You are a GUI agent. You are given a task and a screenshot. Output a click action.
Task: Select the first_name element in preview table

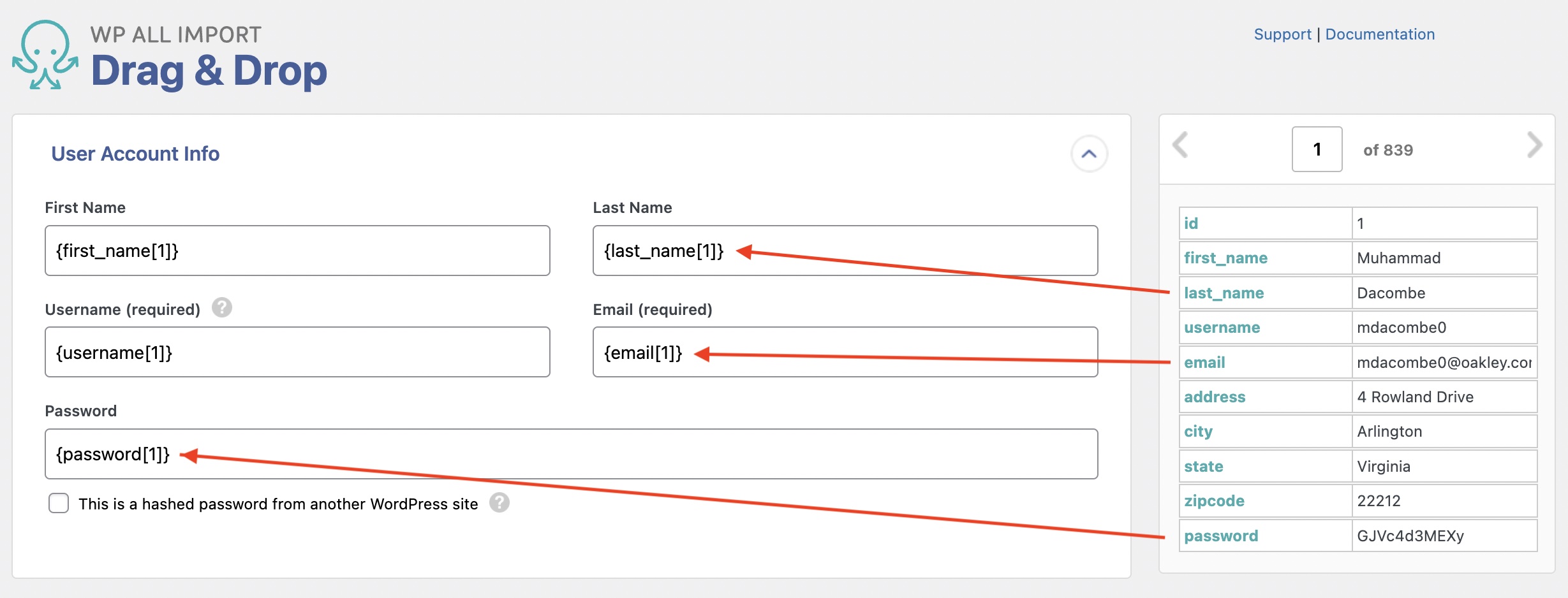(1225, 258)
